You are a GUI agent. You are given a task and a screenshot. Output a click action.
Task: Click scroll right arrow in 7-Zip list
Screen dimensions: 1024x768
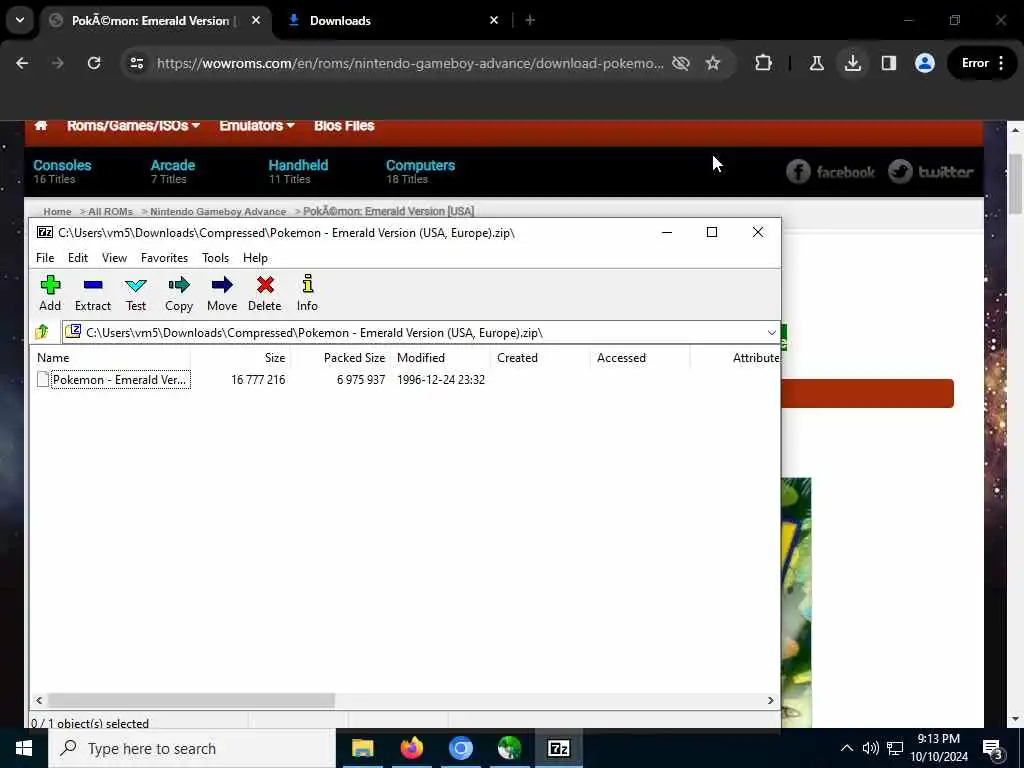(771, 700)
